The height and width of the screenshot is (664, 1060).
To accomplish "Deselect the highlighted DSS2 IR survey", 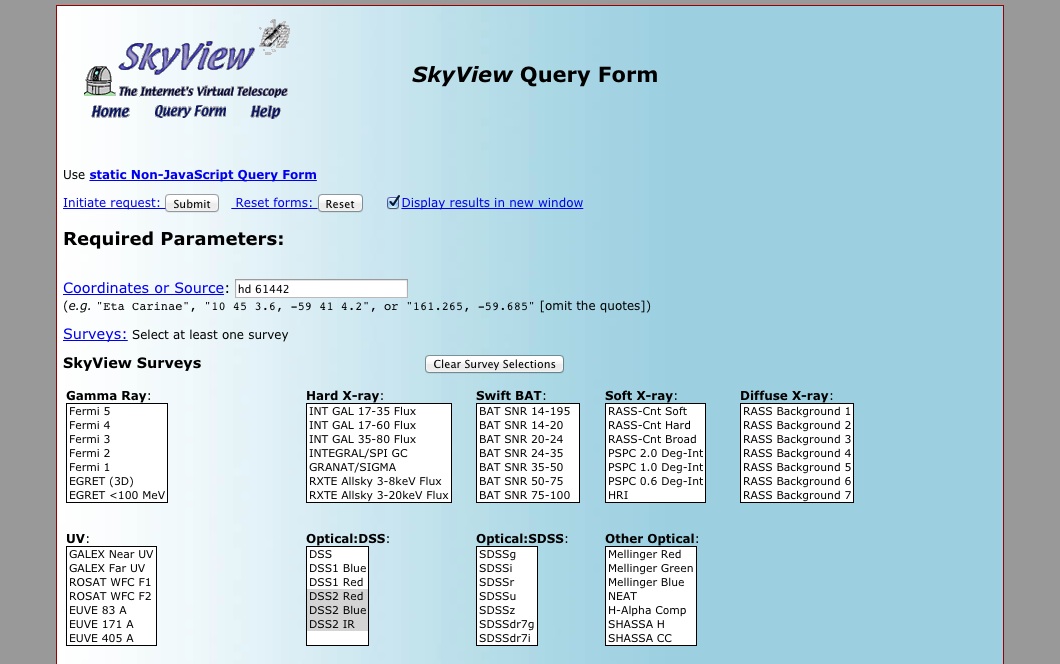I will point(337,624).
